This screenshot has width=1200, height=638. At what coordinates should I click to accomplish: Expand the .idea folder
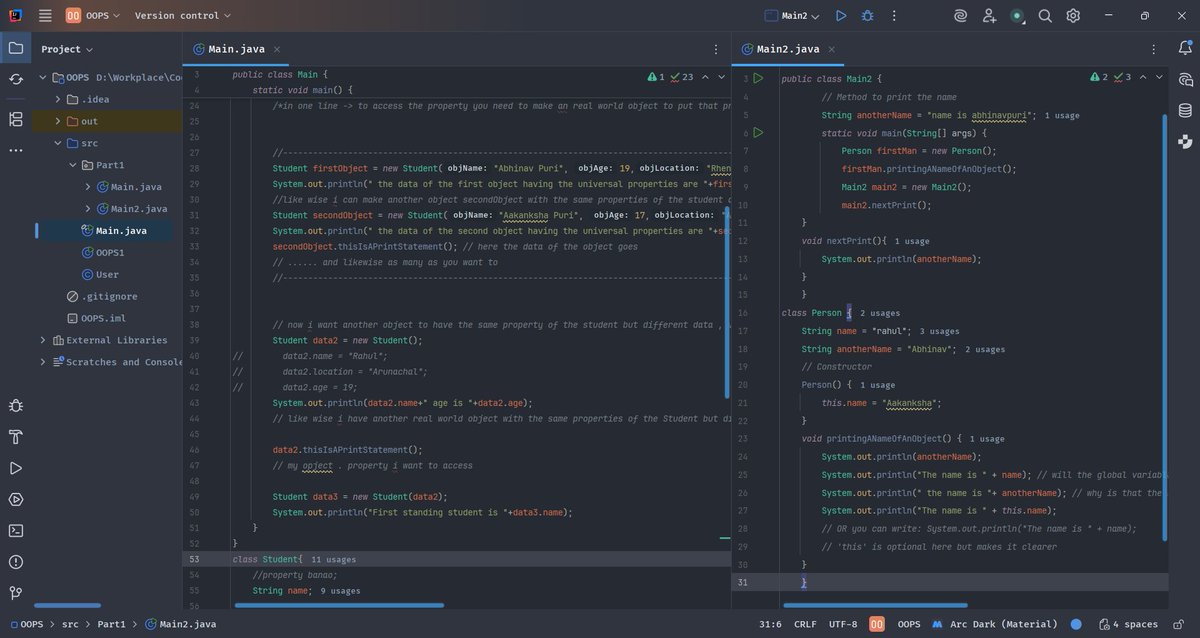[58, 99]
